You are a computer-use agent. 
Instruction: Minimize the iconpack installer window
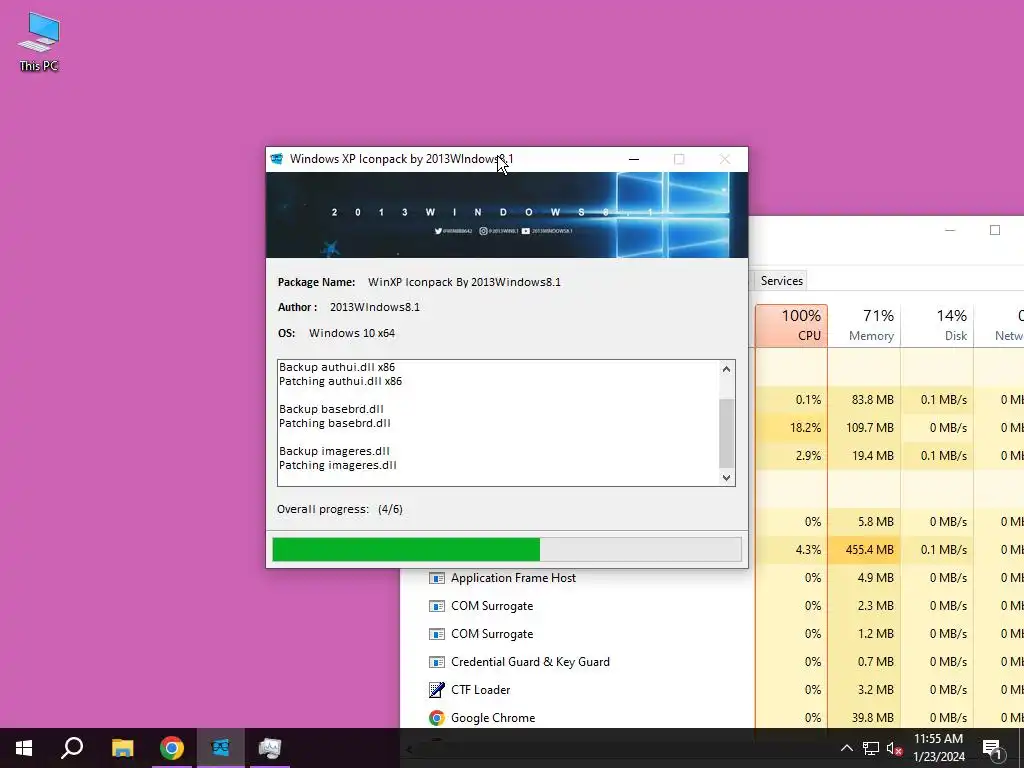(633, 159)
